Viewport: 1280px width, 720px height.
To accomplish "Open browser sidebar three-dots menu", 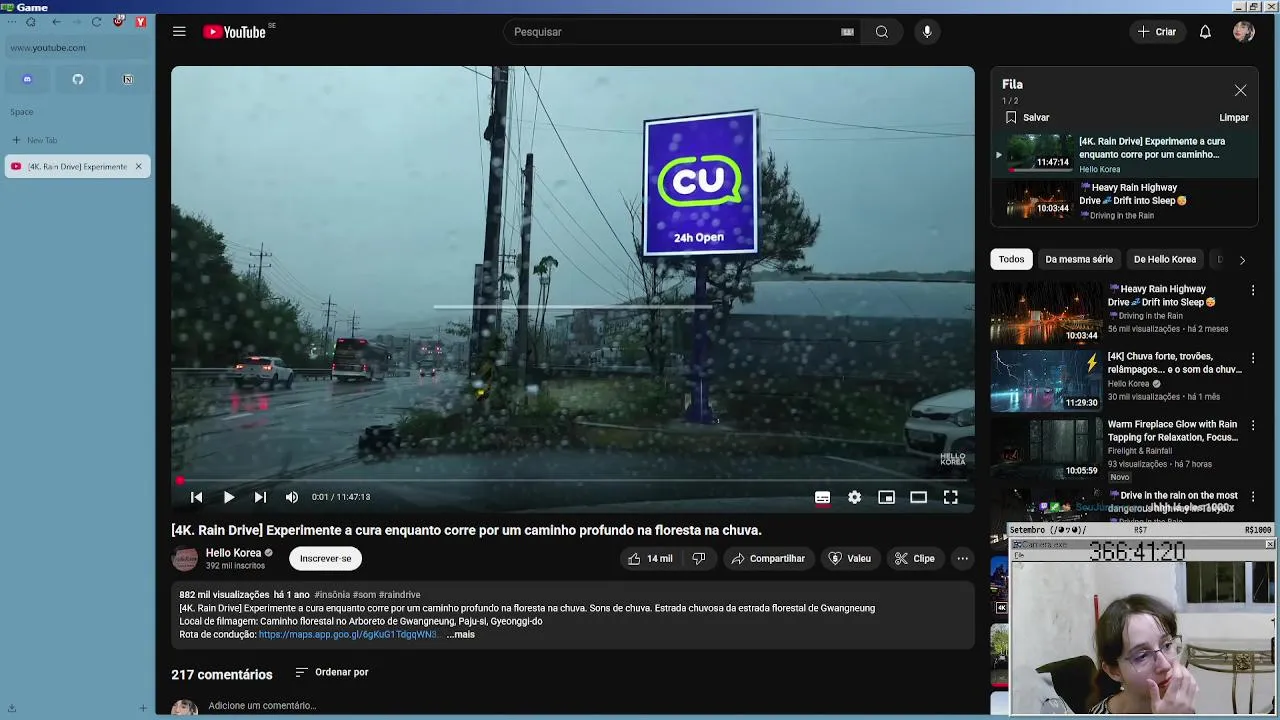I will (x=12, y=21).
